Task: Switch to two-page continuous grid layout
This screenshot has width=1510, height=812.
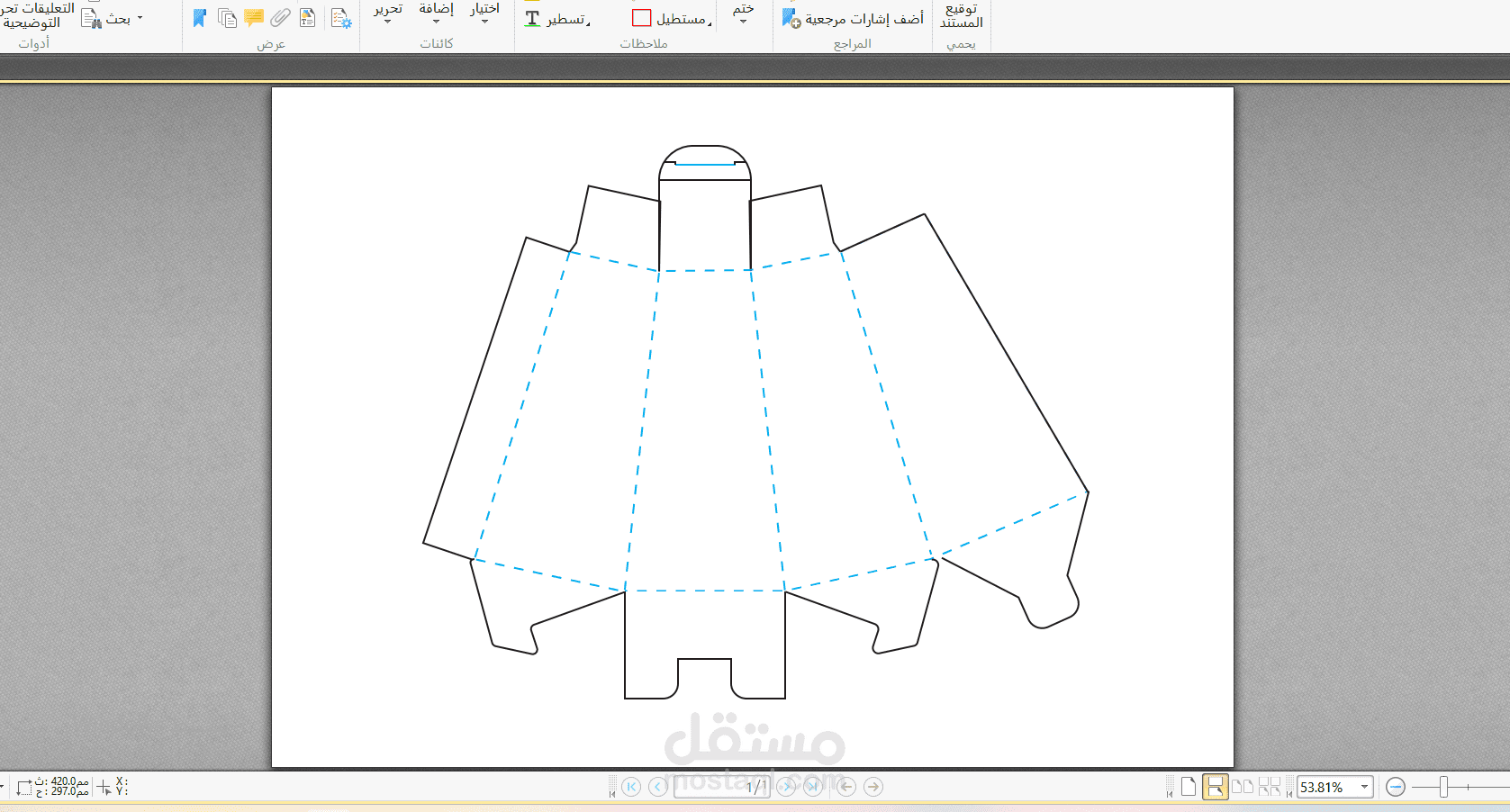Action: (x=1270, y=787)
